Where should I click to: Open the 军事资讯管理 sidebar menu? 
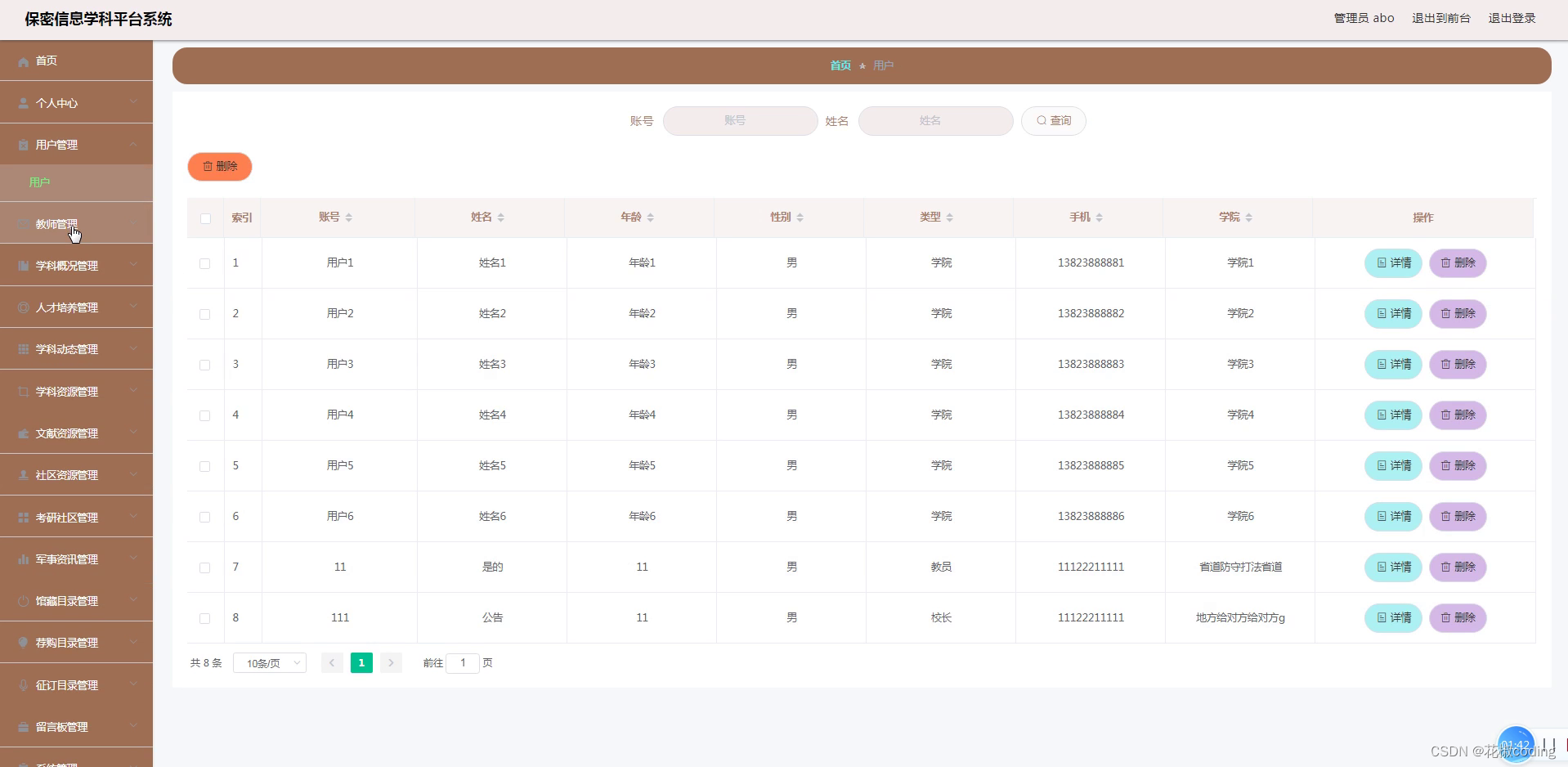click(x=76, y=558)
